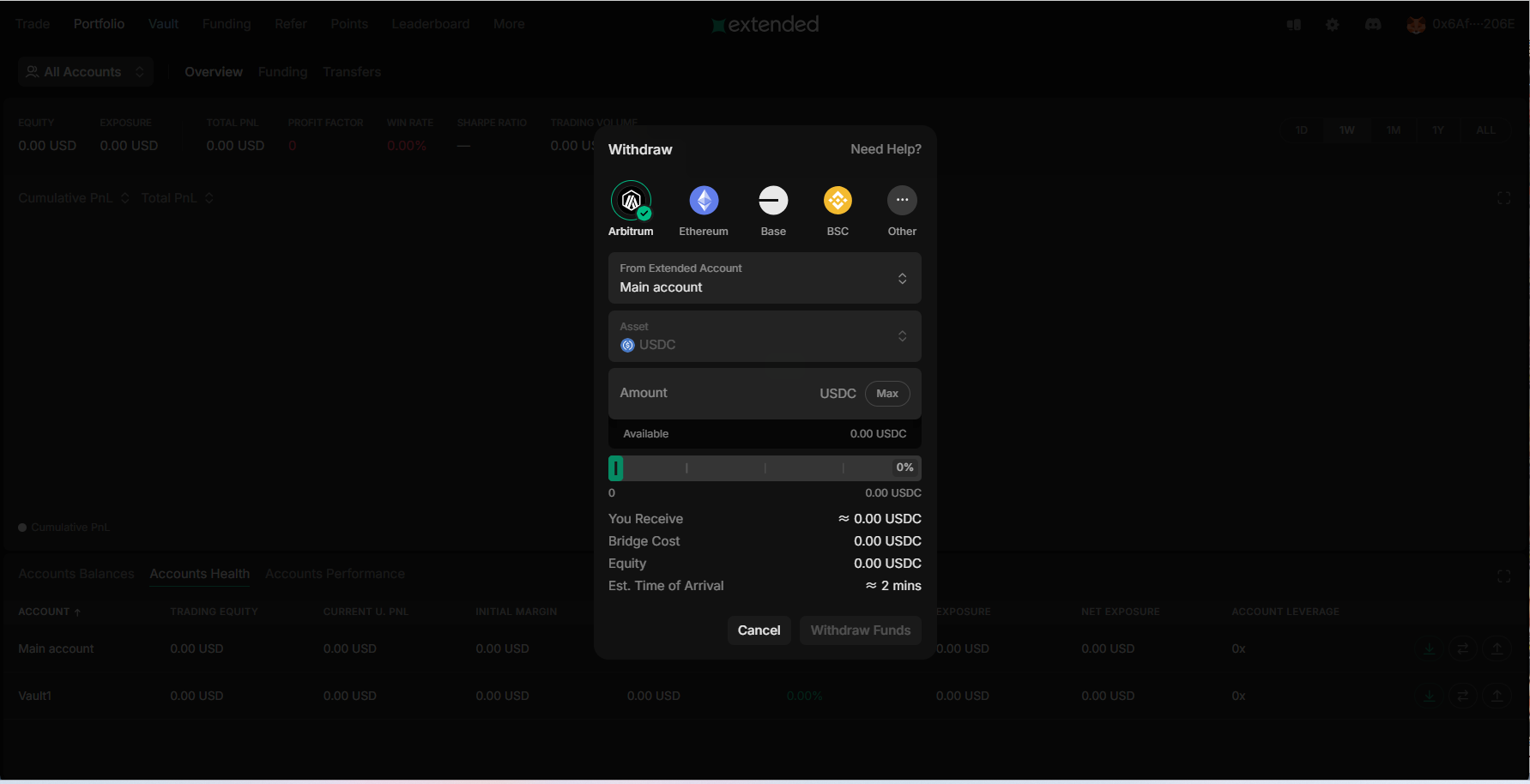Click the docs book icon in header
The height and width of the screenshot is (784, 1530).
coord(1294,25)
